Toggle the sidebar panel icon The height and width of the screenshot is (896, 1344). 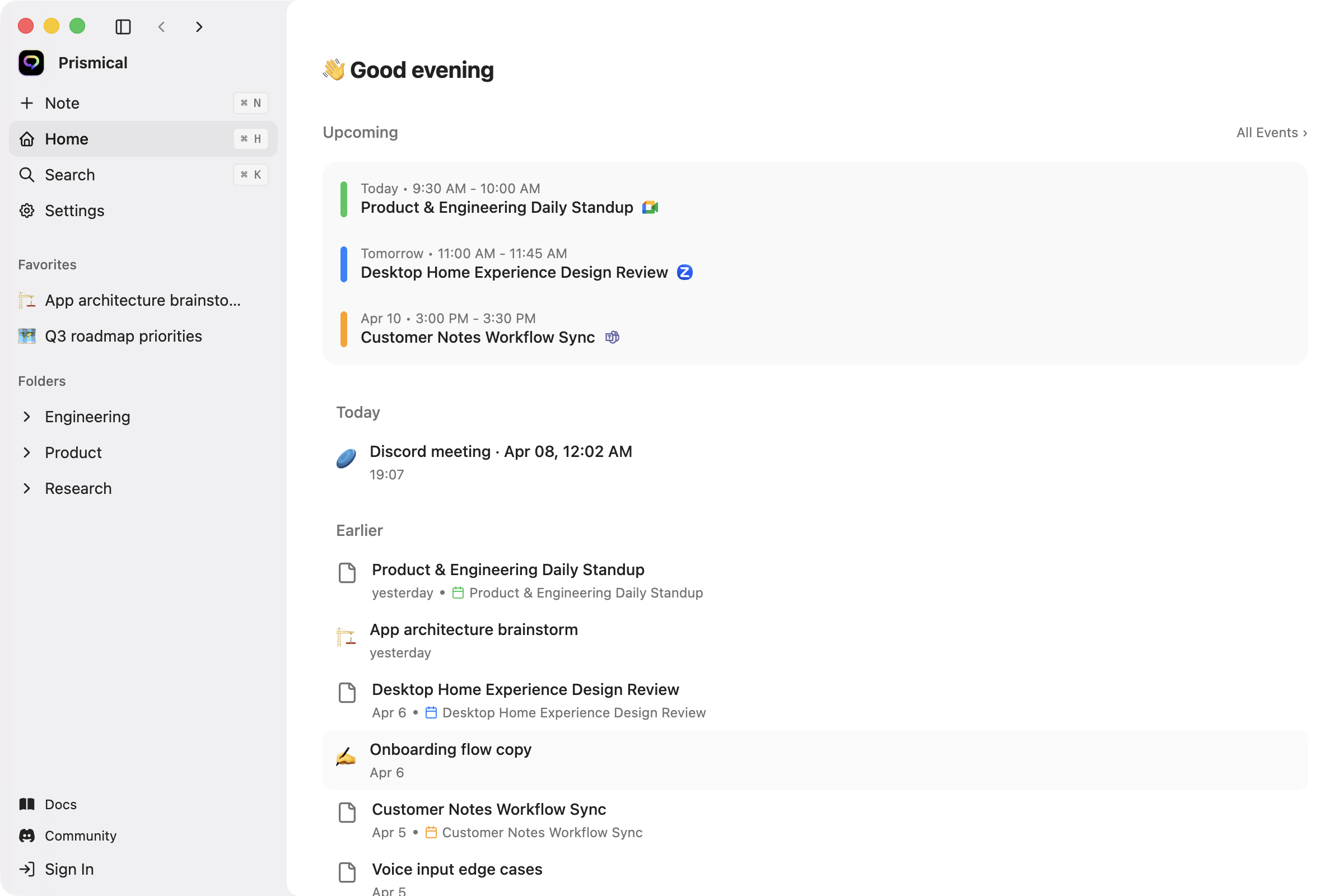[x=123, y=27]
